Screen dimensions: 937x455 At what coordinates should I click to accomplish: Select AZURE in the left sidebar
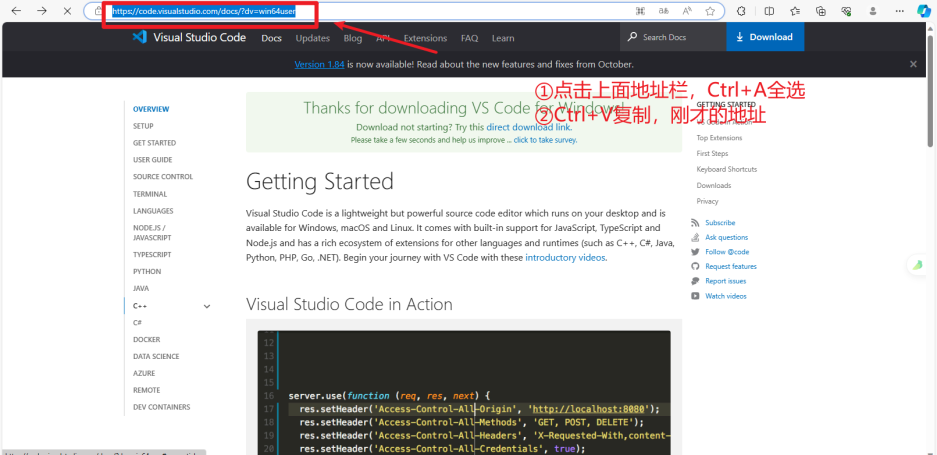click(144, 373)
